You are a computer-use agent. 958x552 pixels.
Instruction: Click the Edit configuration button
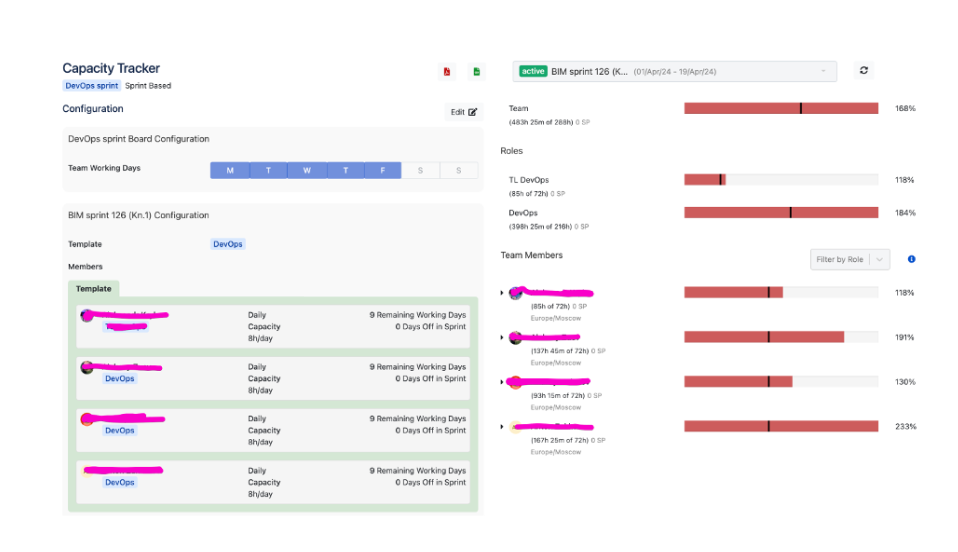(x=463, y=112)
